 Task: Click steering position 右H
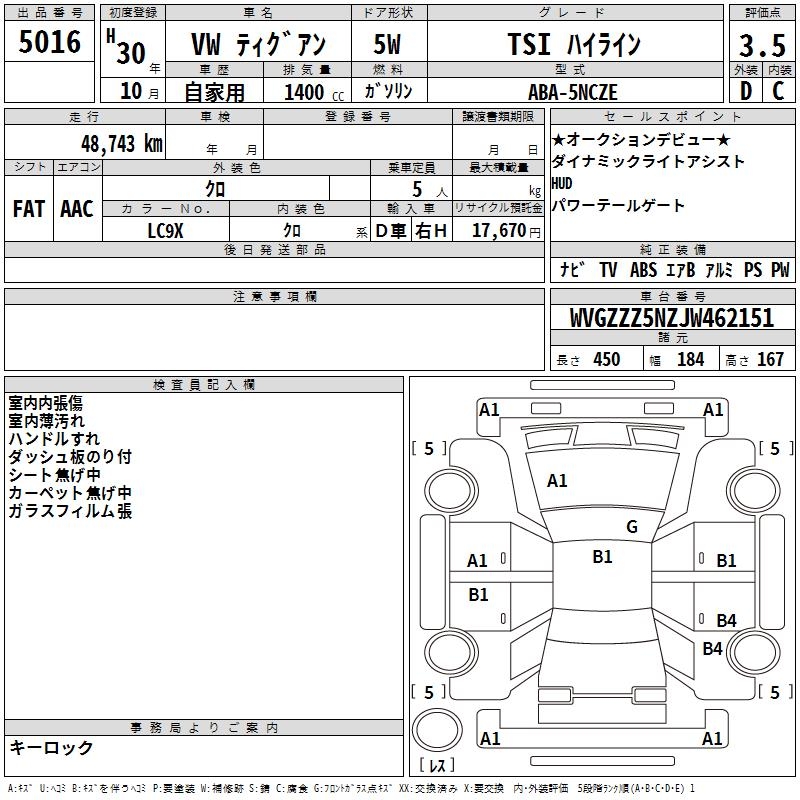pyautogui.click(x=431, y=231)
